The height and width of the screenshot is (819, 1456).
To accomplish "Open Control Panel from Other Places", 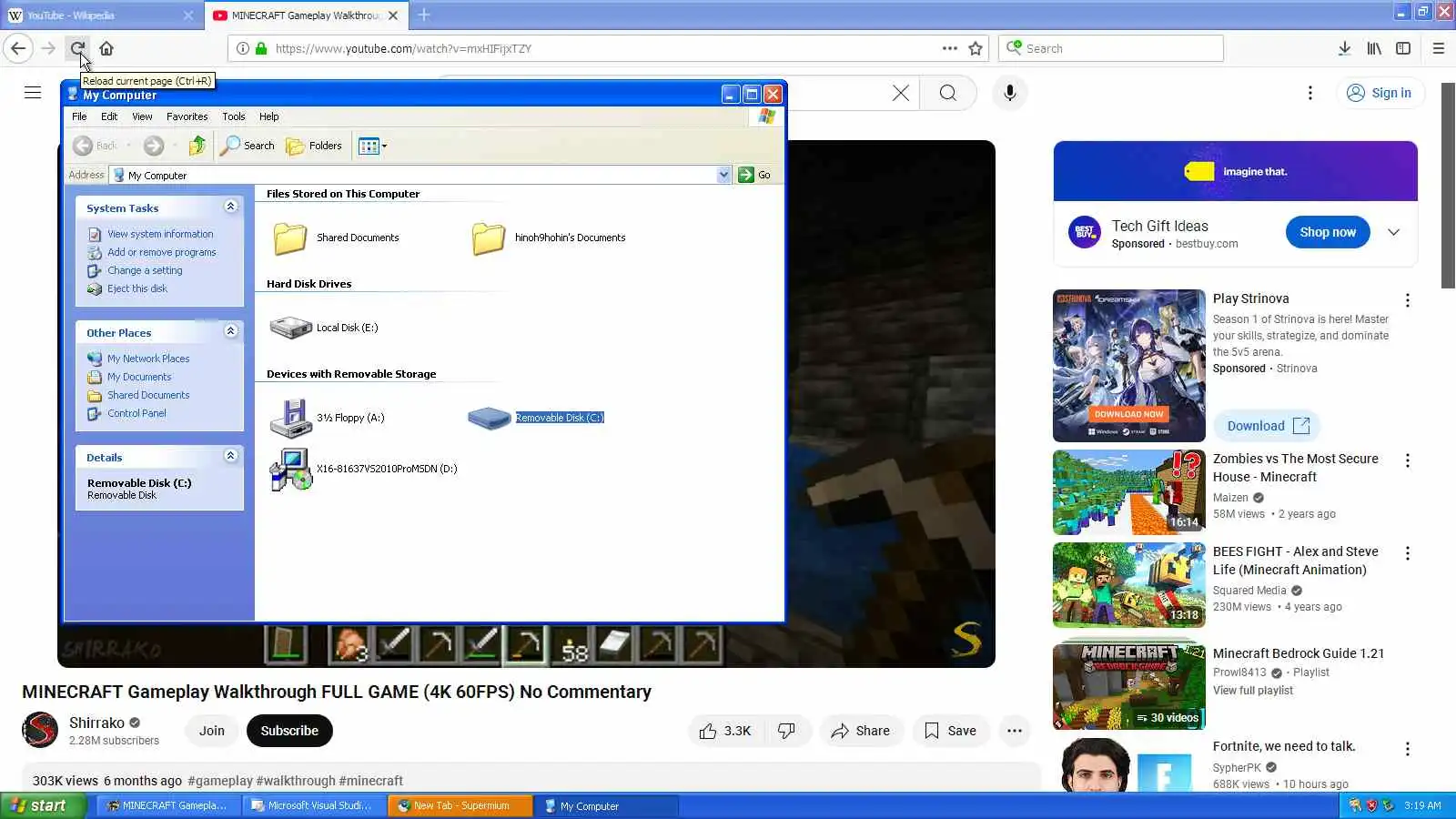I will coord(136,413).
